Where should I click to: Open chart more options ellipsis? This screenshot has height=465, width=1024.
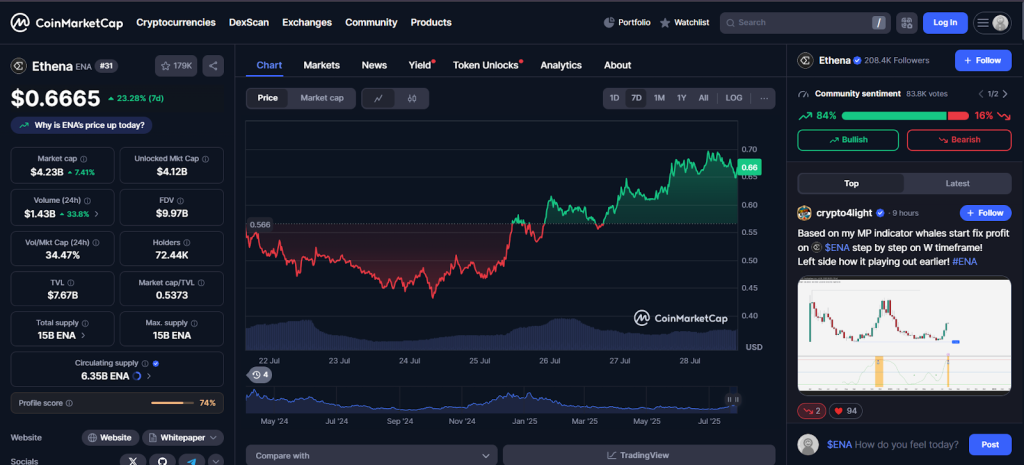click(763, 98)
